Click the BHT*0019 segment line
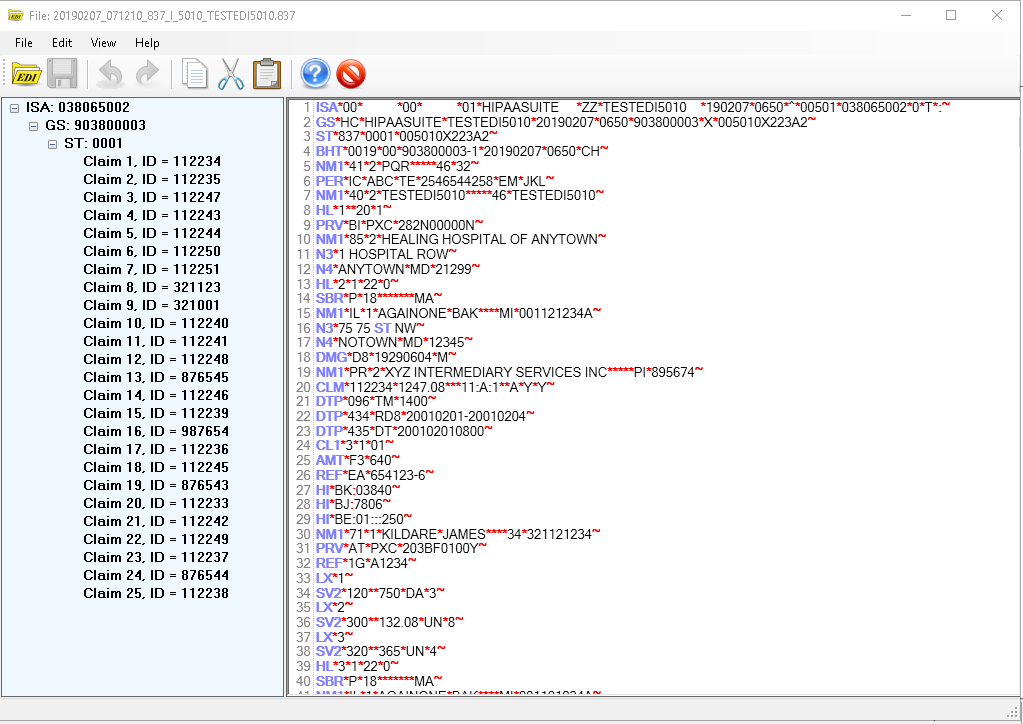The width and height of the screenshot is (1023, 724). coord(462,151)
